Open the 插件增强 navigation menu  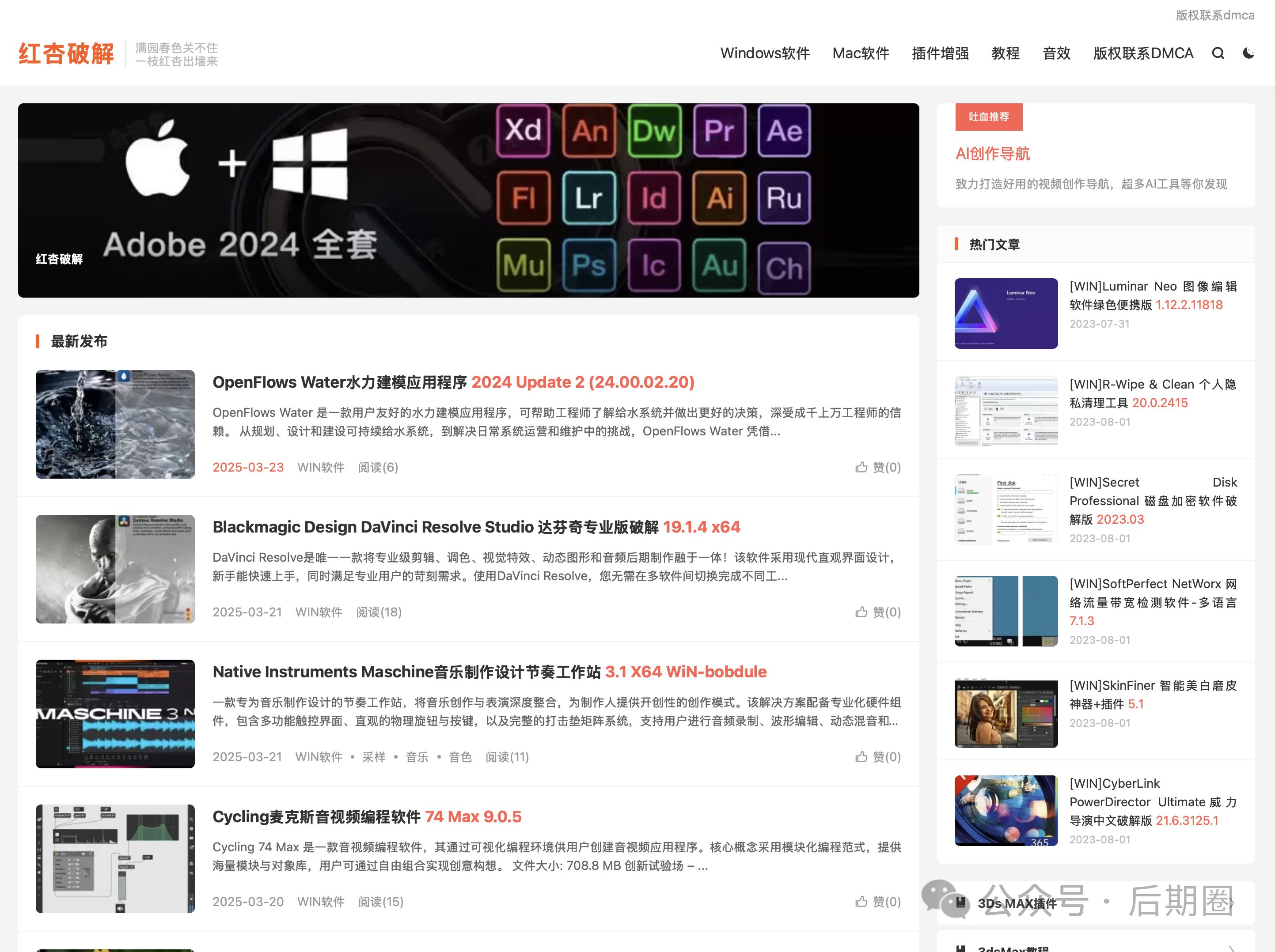click(x=940, y=53)
